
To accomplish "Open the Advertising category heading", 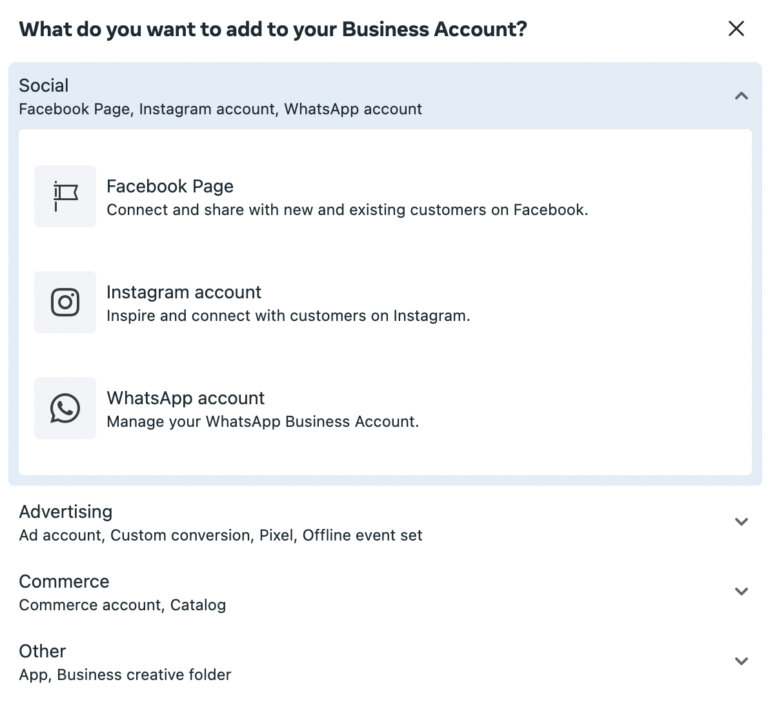I will tap(66, 512).
